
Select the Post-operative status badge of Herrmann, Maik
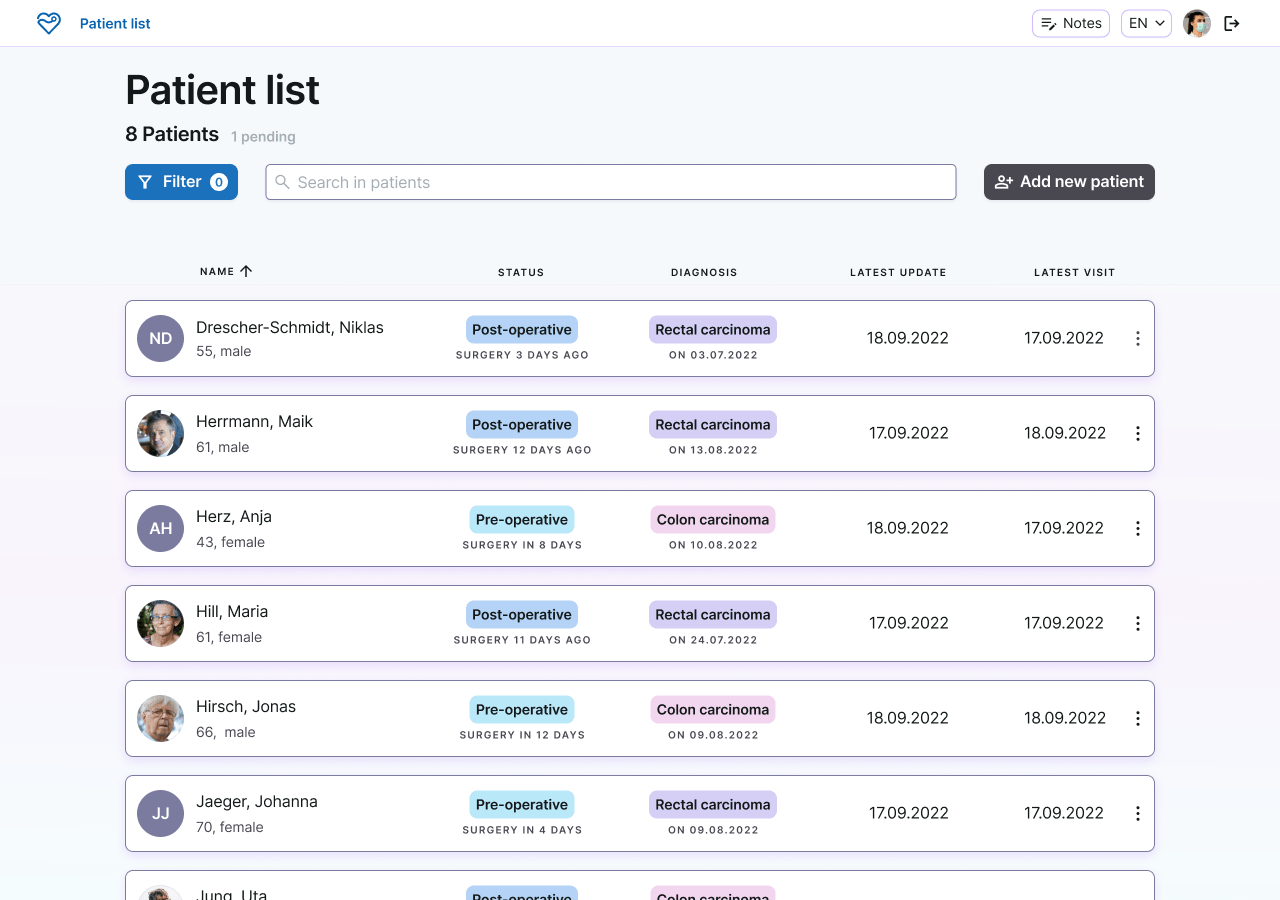point(521,424)
